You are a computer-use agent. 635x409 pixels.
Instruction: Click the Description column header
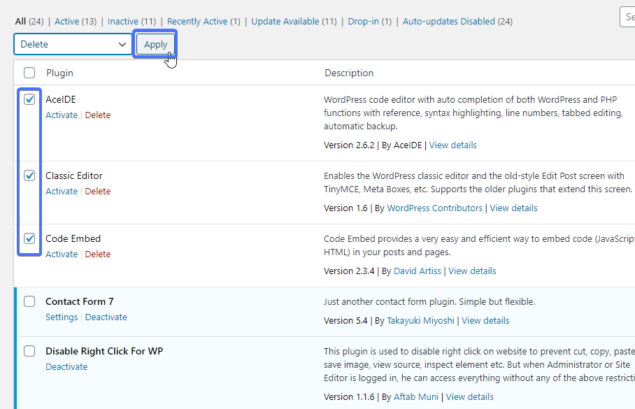pyautogui.click(x=349, y=73)
